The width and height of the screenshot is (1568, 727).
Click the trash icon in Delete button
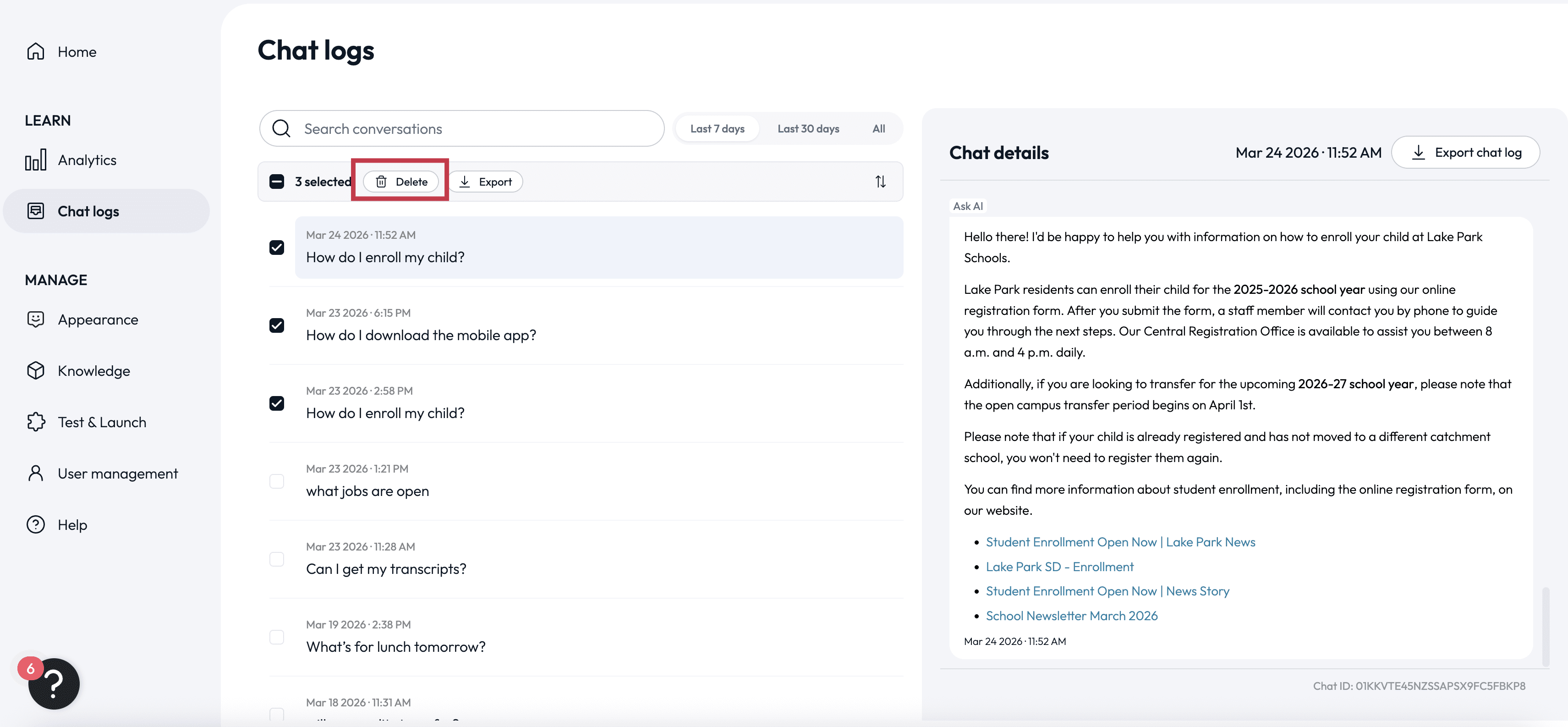tap(381, 182)
